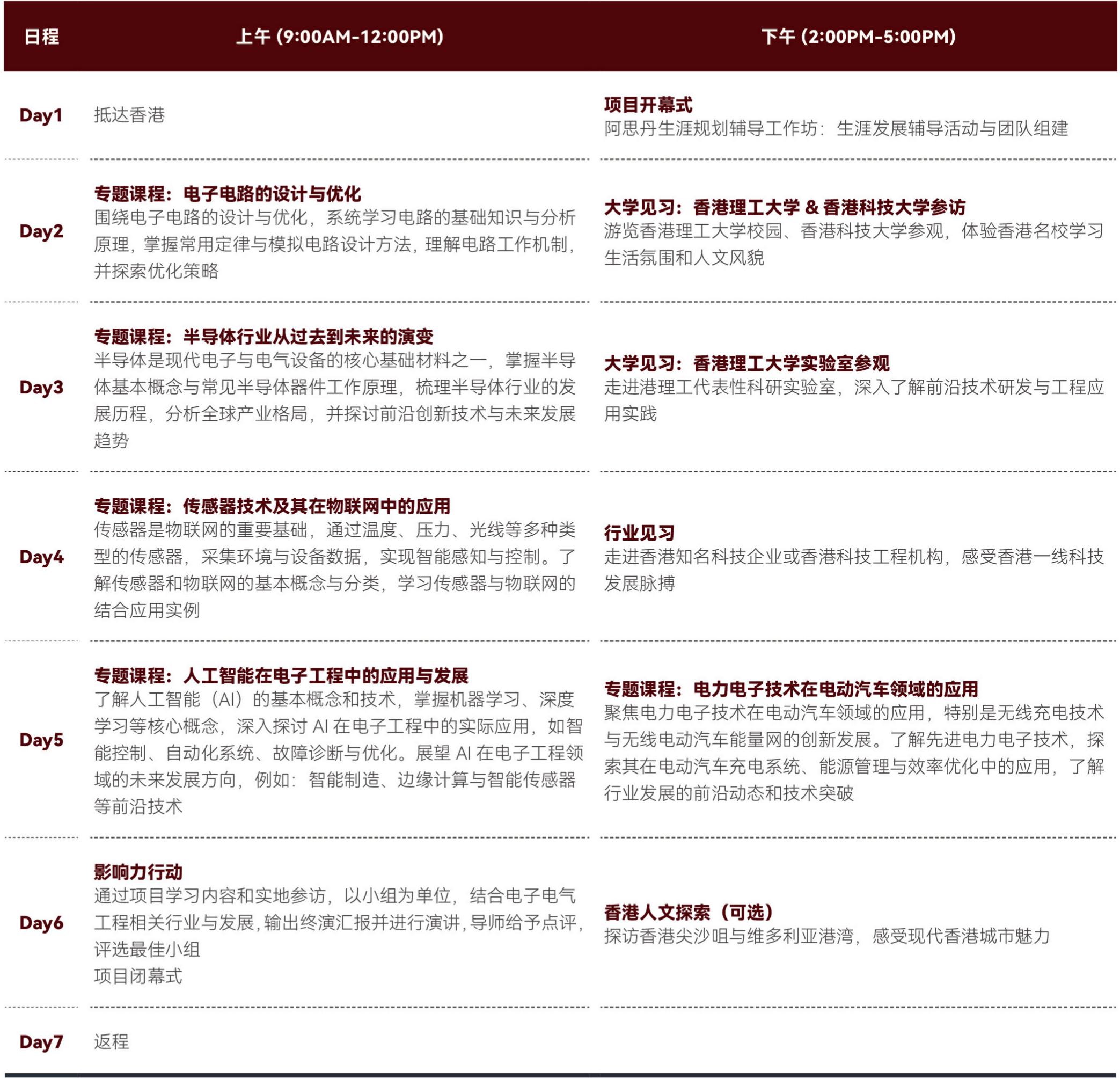Select the Day1 row label
Viewport: 1120px width, 1079px height.
[x=41, y=115]
